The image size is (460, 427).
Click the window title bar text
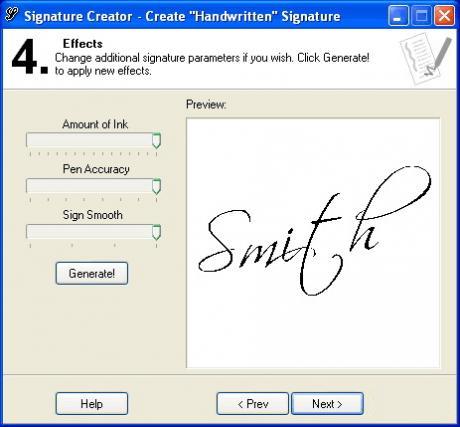pyautogui.click(x=182, y=16)
